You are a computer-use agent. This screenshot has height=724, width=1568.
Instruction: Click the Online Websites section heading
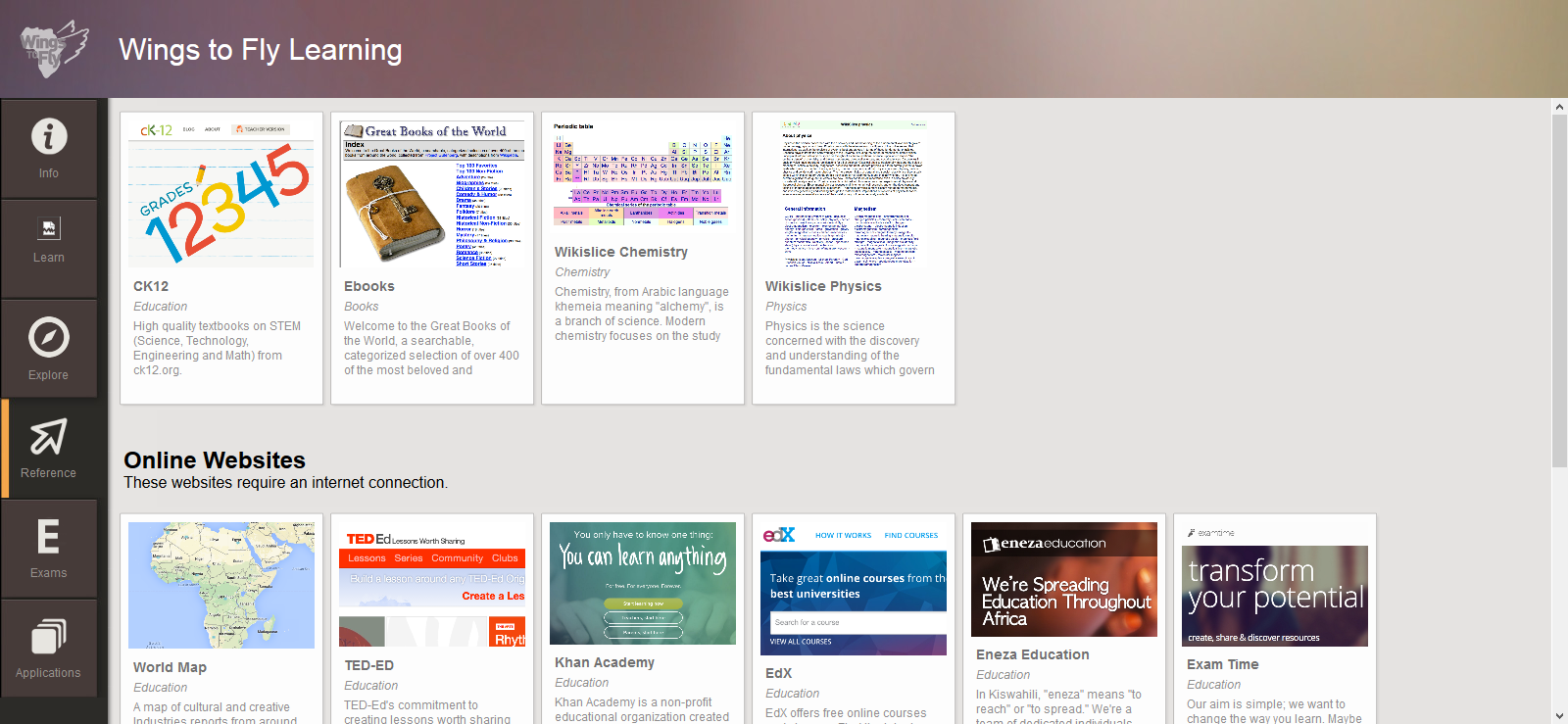(215, 459)
